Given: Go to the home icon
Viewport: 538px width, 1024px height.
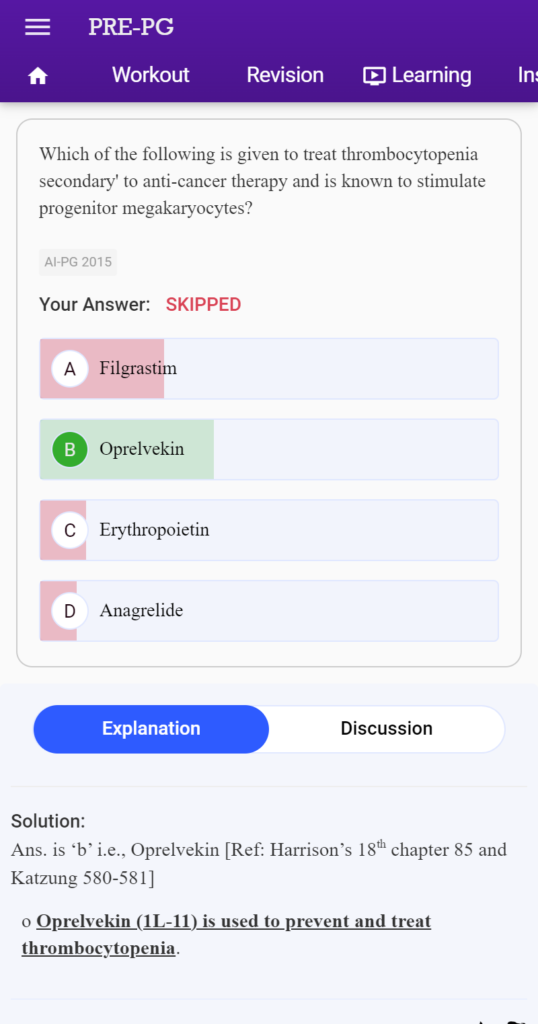Looking at the screenshot, I should pyautogui.click(x=38, y=76).
